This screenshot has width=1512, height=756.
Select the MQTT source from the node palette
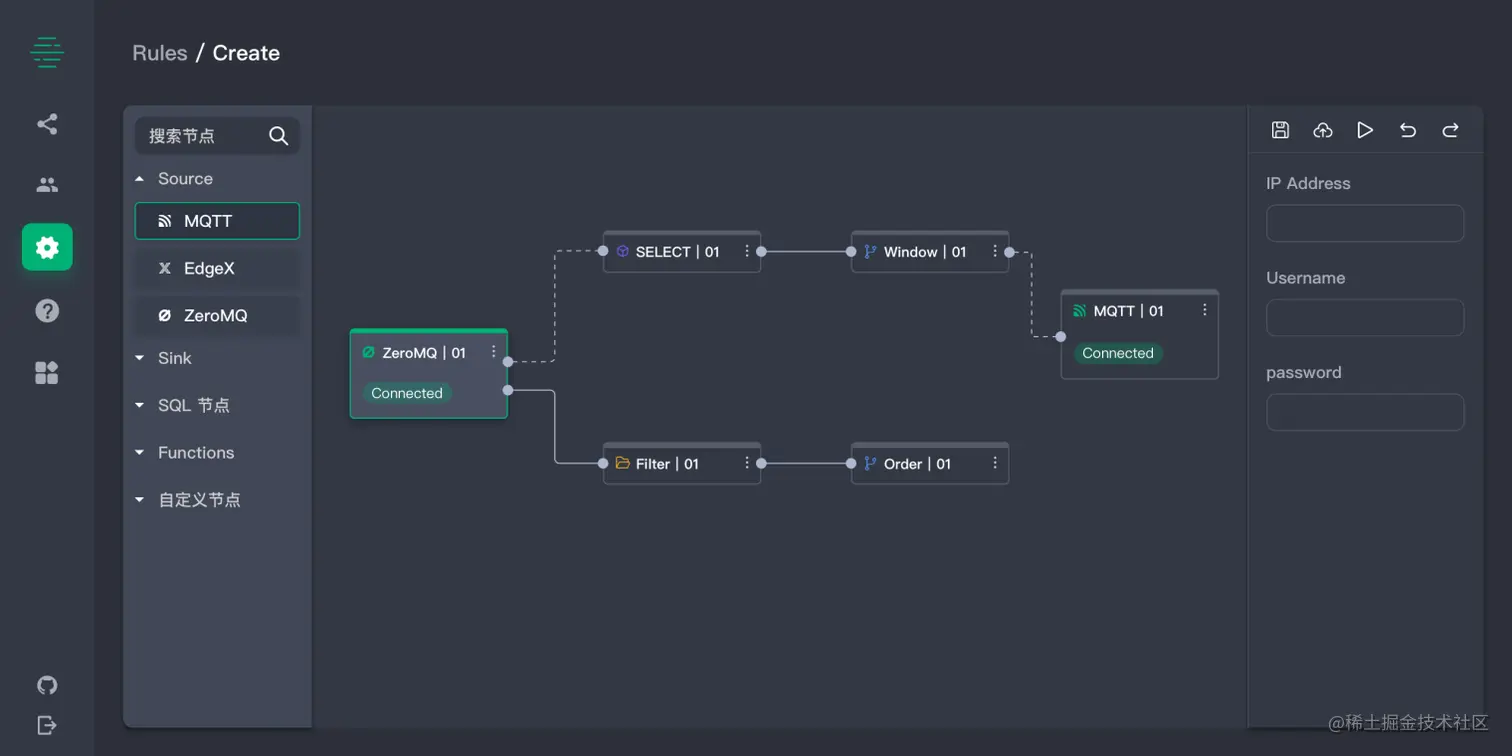point(216,220)
